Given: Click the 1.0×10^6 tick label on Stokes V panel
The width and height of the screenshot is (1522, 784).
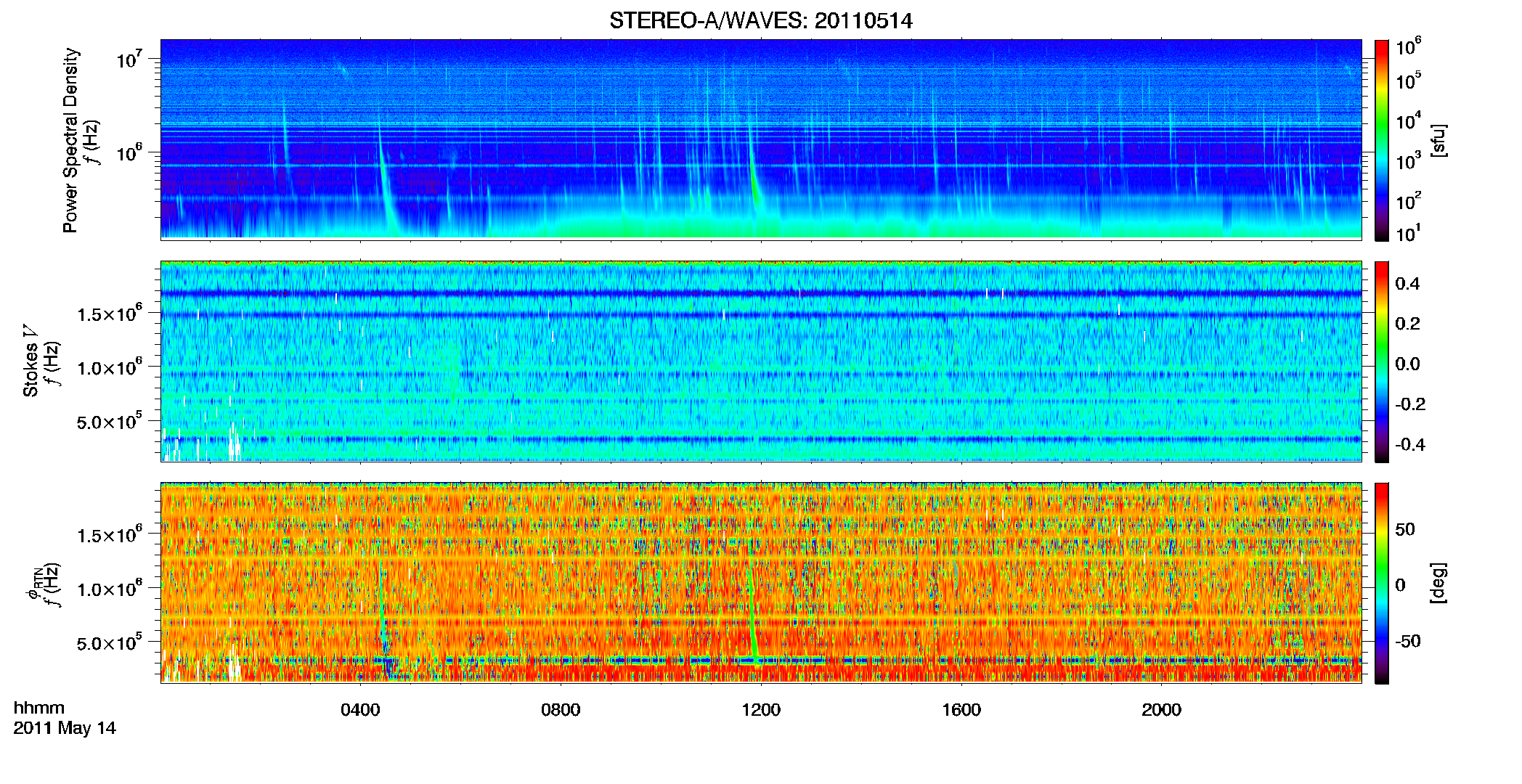Looking at the screenshot, I should (110, 368).
